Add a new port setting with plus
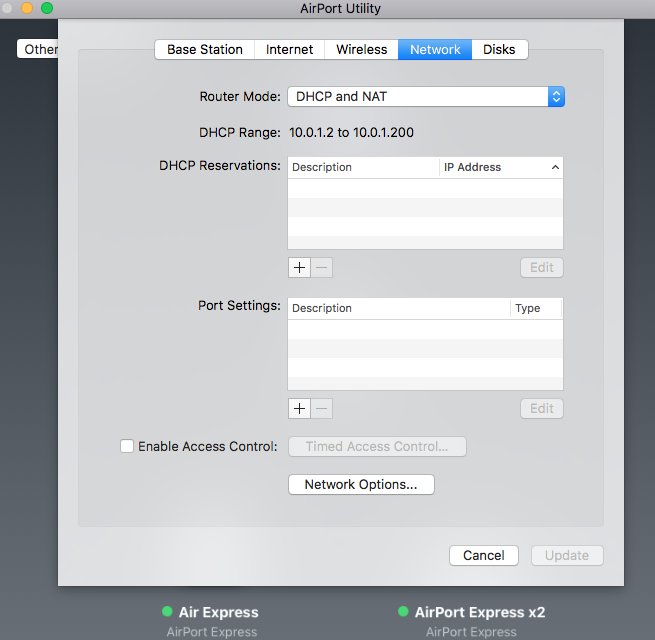 pos(299,408)
